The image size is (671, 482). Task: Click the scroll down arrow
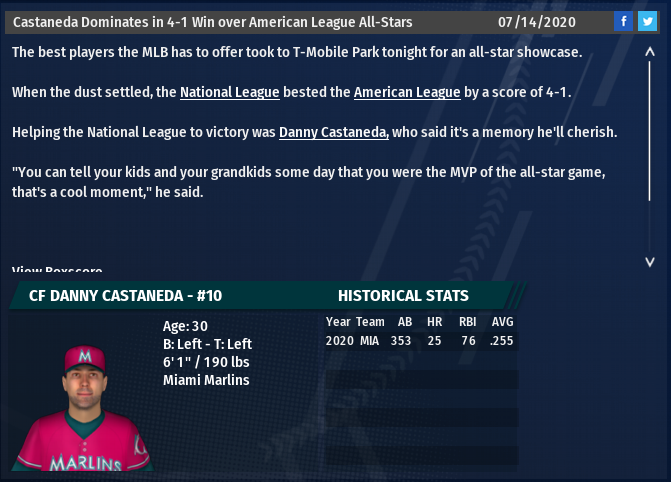(x=650, y=262)
